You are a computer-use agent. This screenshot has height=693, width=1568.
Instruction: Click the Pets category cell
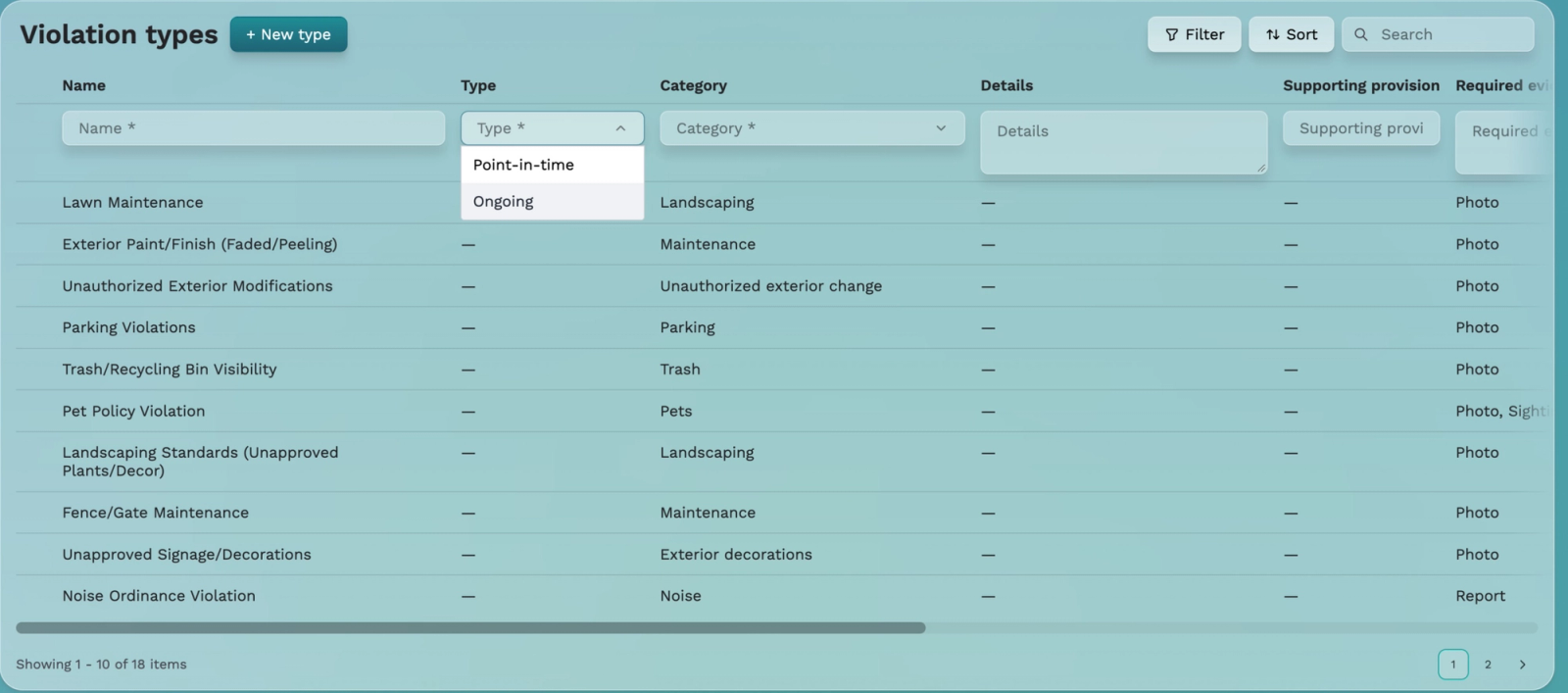tap(676, 411)
